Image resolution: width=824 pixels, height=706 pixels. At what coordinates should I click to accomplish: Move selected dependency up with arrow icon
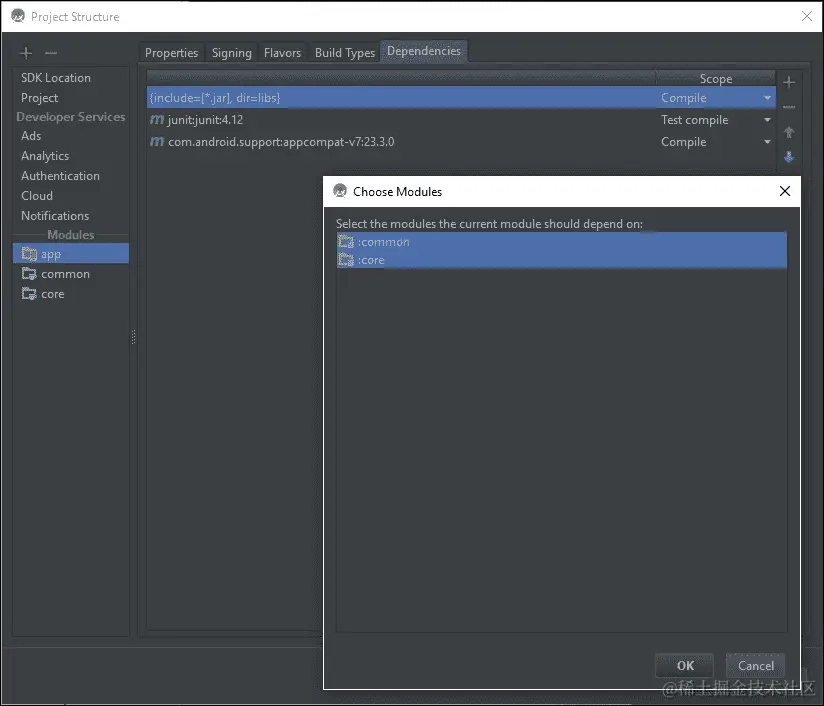789,133
